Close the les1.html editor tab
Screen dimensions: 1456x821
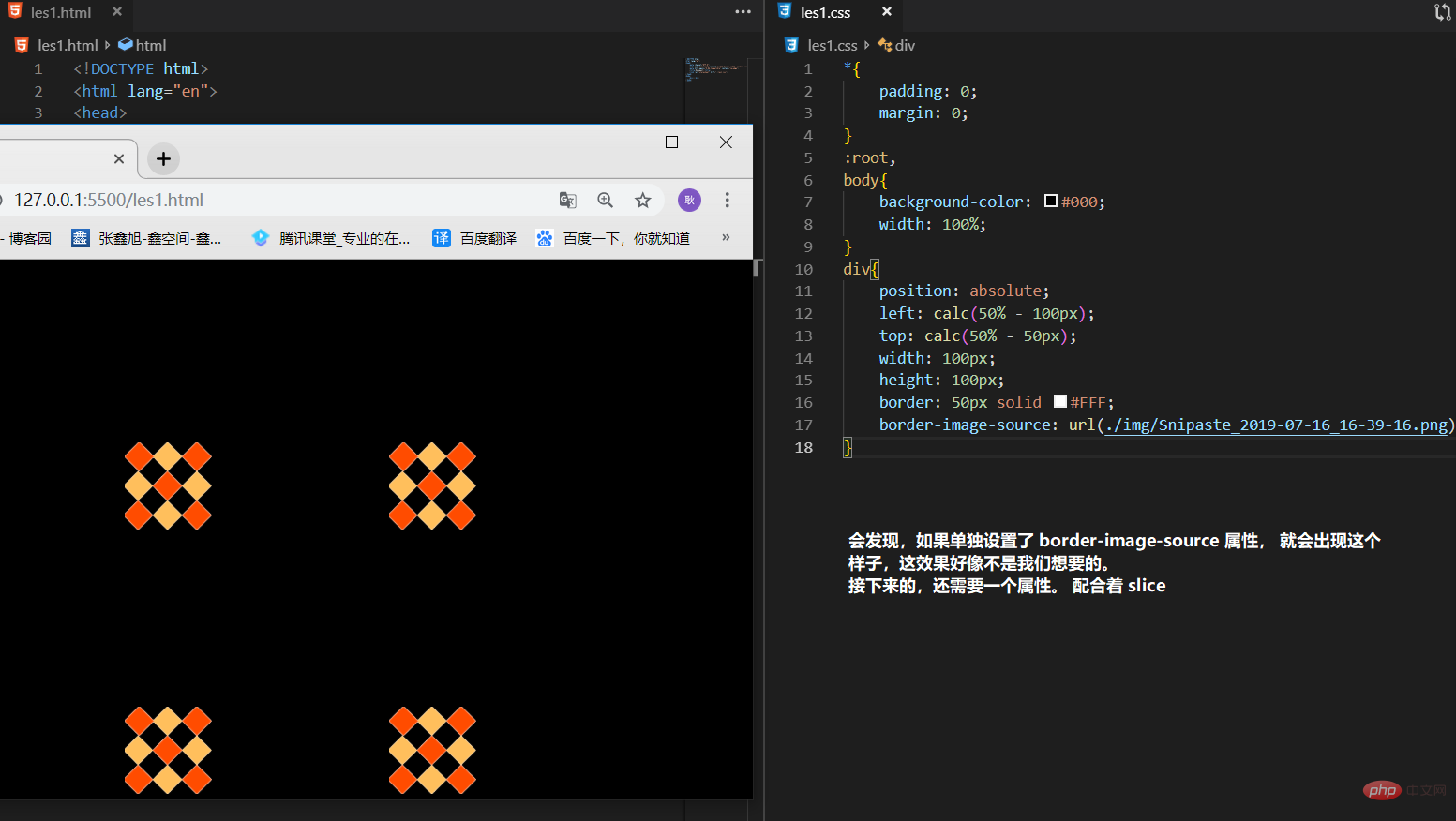click(116, 11)
